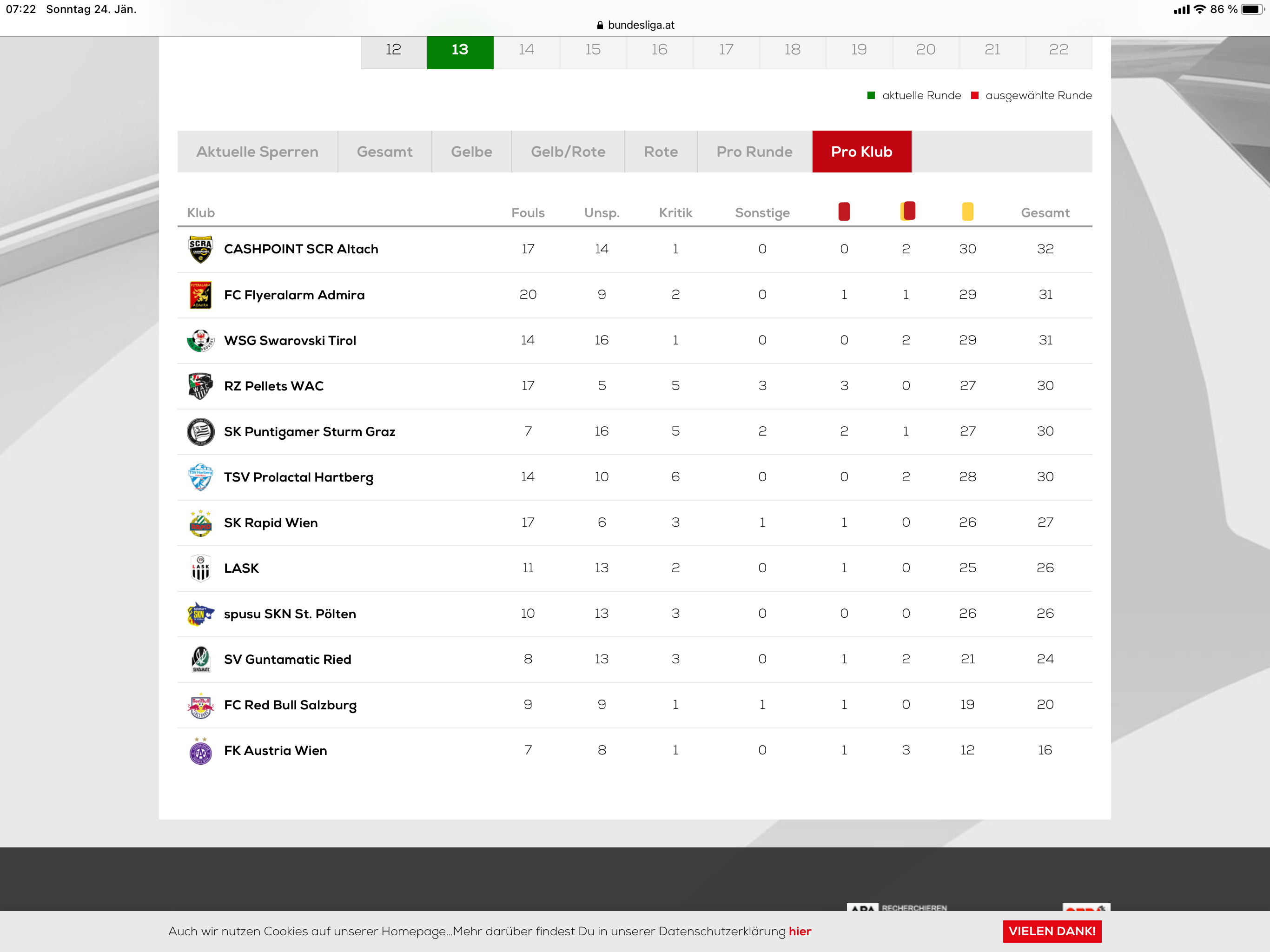Viewport: 1270px width, 952px height.
Task: Open the Rote tab
Action: tap(661, 152)
